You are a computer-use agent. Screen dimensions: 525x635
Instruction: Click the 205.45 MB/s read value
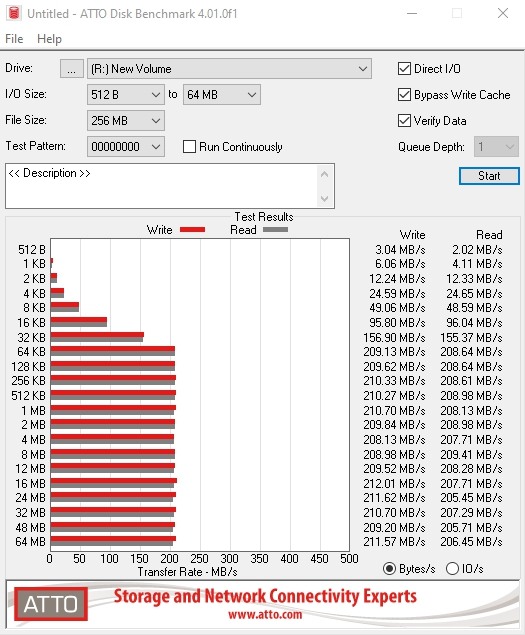tap(471, 498)
